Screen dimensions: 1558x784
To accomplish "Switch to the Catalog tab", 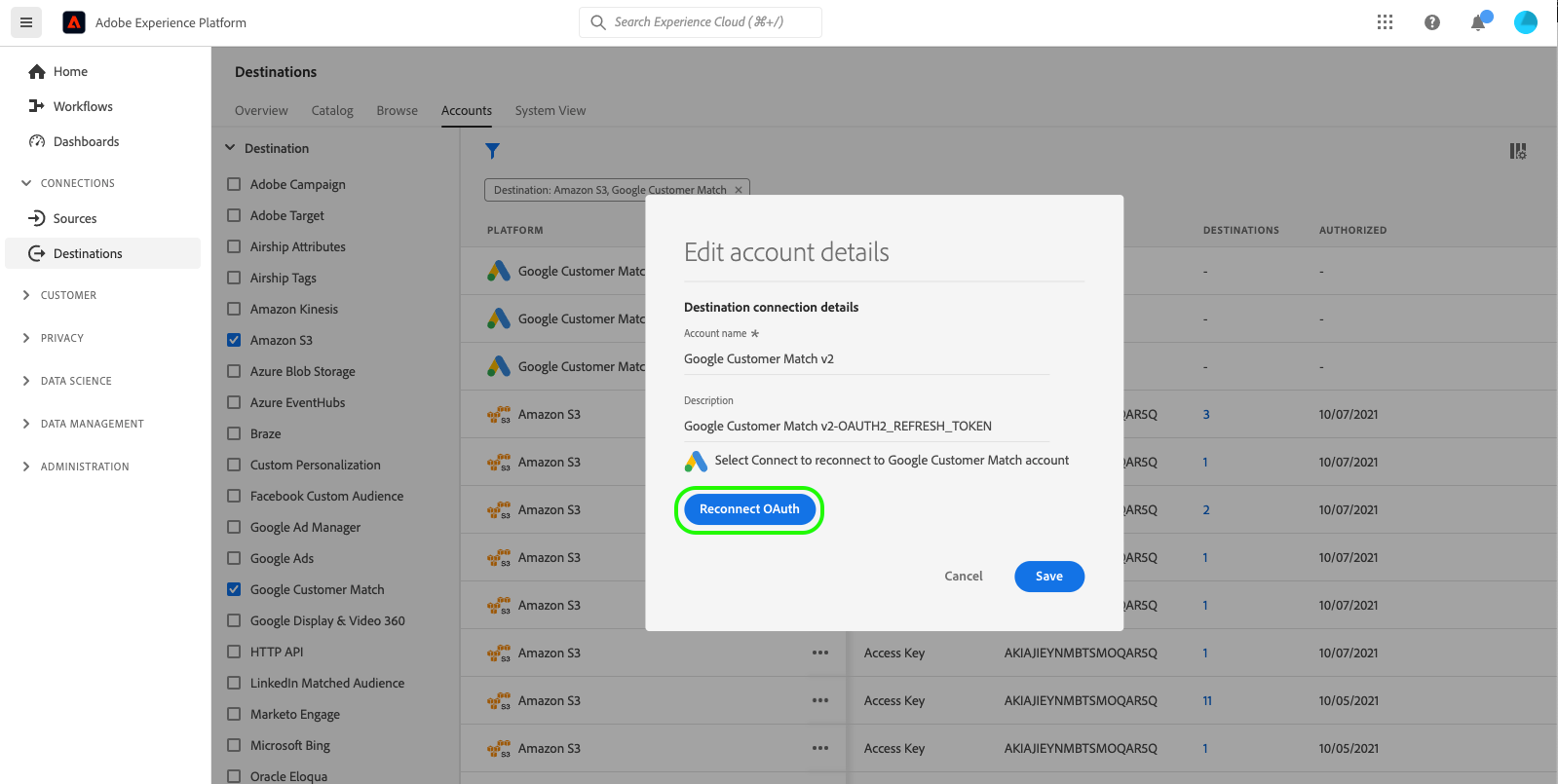I will [x=332, y=111].
